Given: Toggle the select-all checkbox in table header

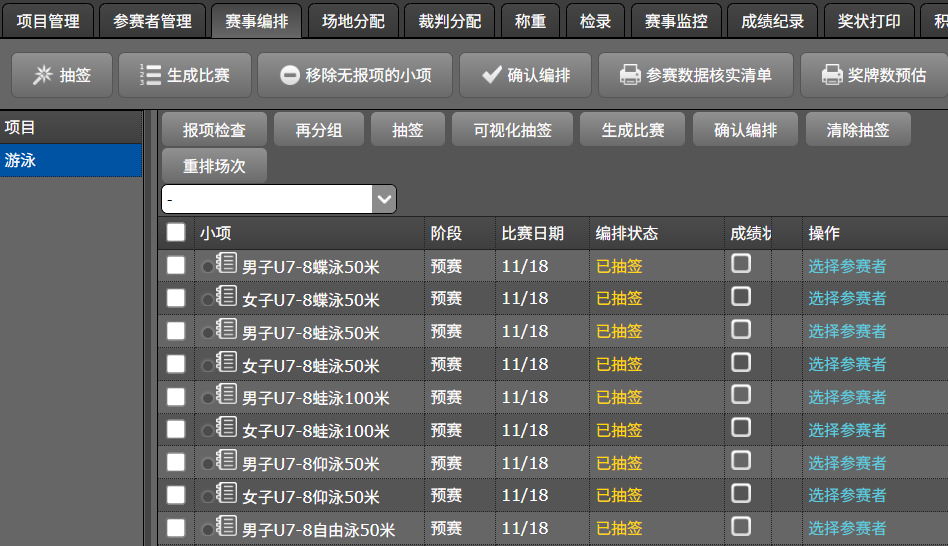Looking at the screenshot, I should coord(176,232).
